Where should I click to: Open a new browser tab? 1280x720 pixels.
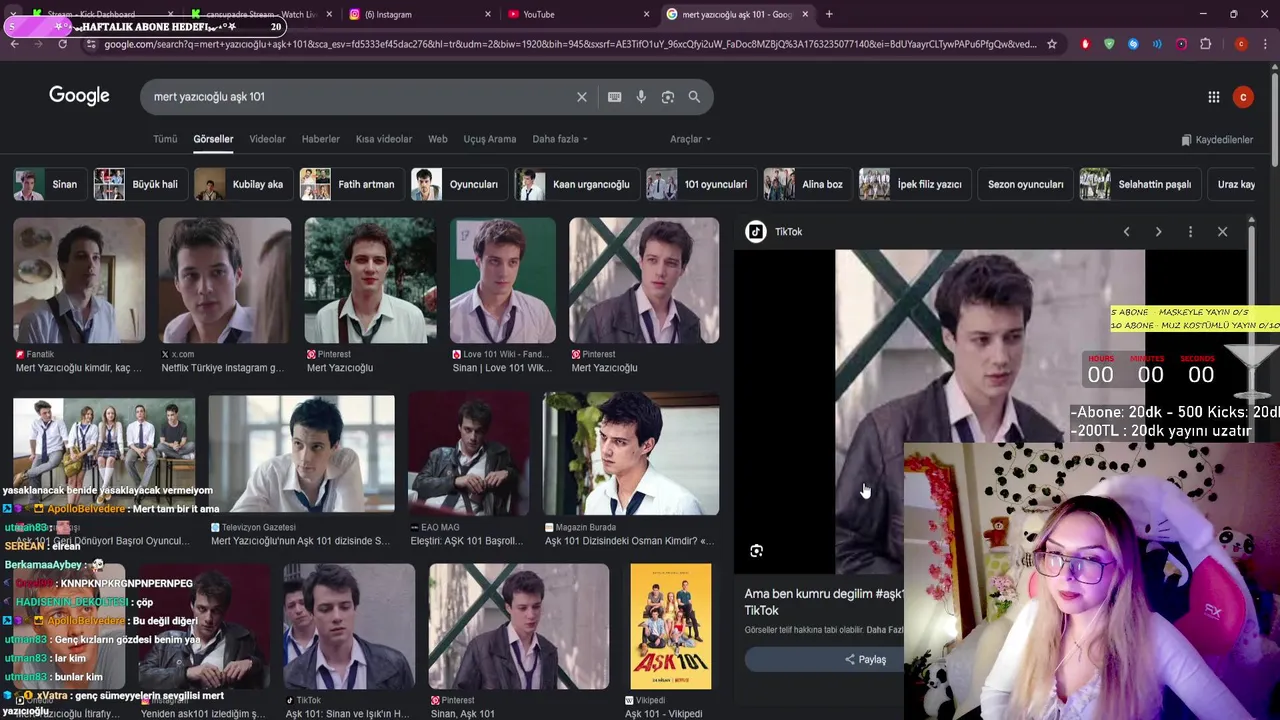click(x=829, y=14)
